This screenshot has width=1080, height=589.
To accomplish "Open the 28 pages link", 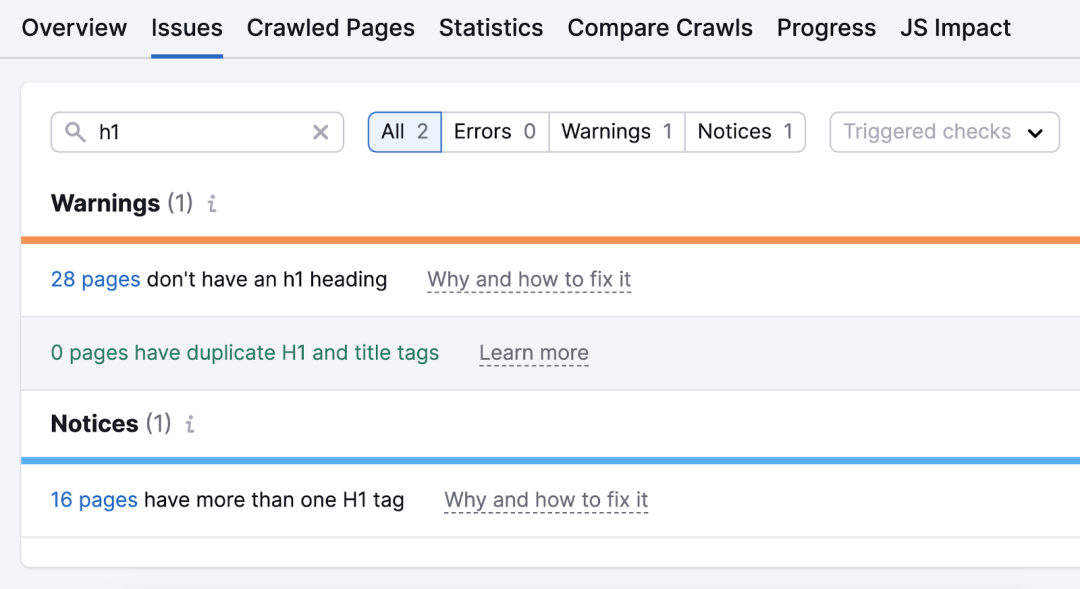I will tap(96, 280).
